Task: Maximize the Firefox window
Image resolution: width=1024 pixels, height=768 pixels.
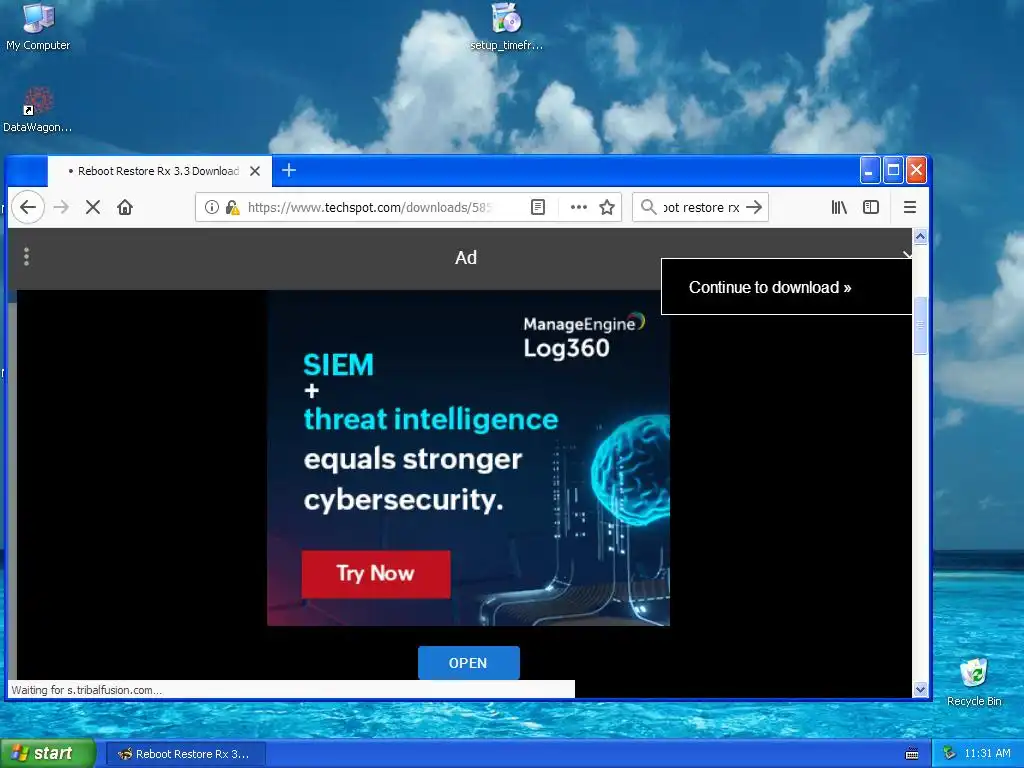Action: (x=893, y=170)
